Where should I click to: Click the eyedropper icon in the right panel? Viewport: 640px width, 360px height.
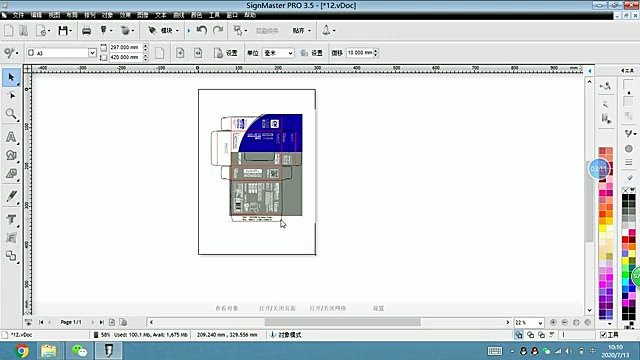coord(629,178)
